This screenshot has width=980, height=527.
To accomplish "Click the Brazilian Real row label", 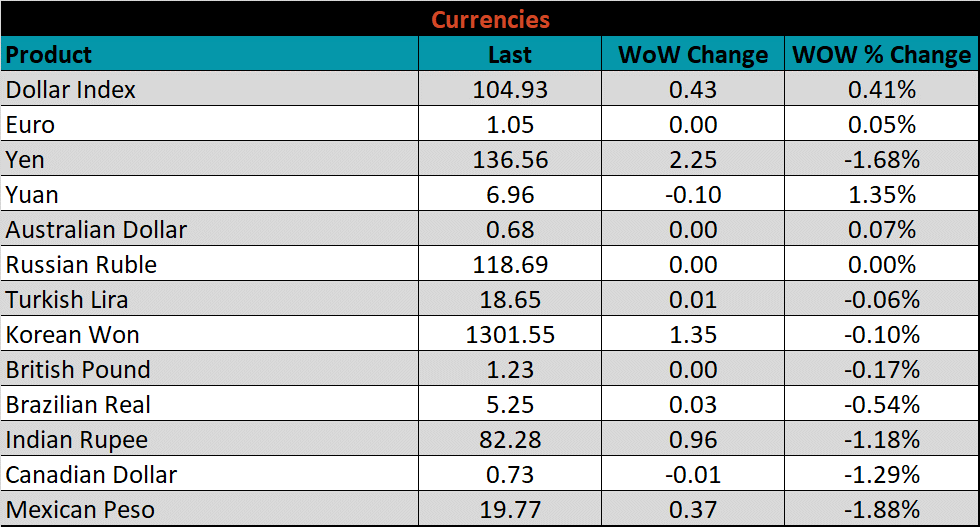I will [79, 405].
